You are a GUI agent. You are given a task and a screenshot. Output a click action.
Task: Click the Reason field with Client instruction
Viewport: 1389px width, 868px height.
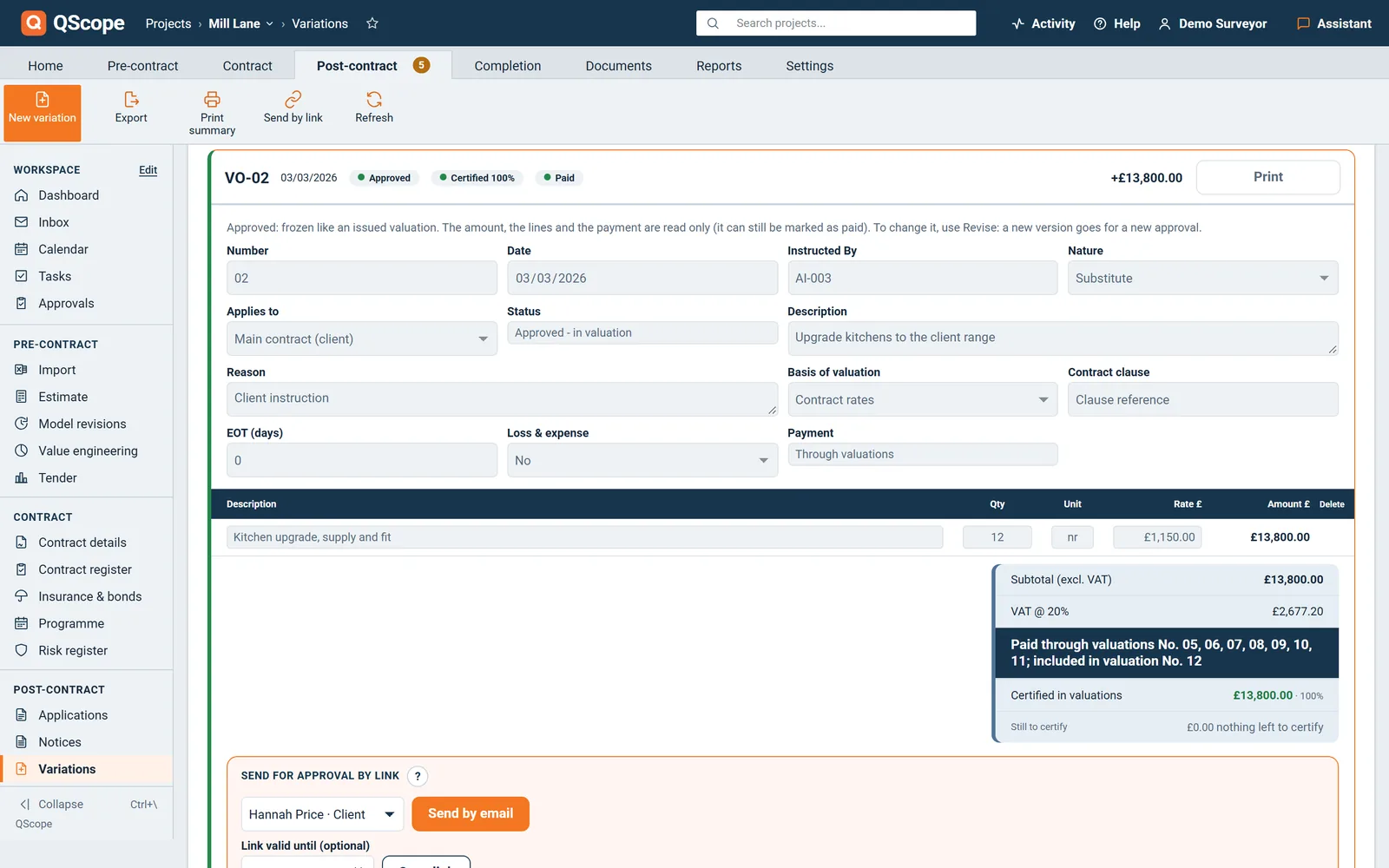502,399
